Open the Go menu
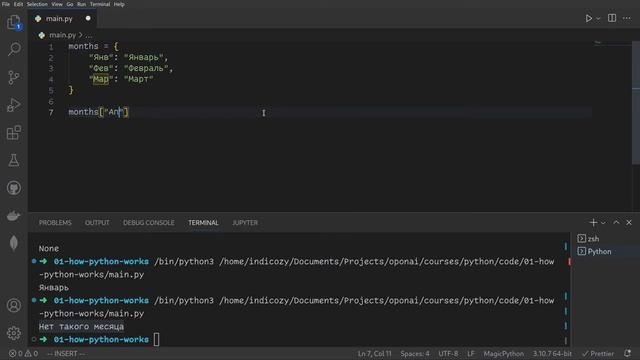 tap(70, 4)
